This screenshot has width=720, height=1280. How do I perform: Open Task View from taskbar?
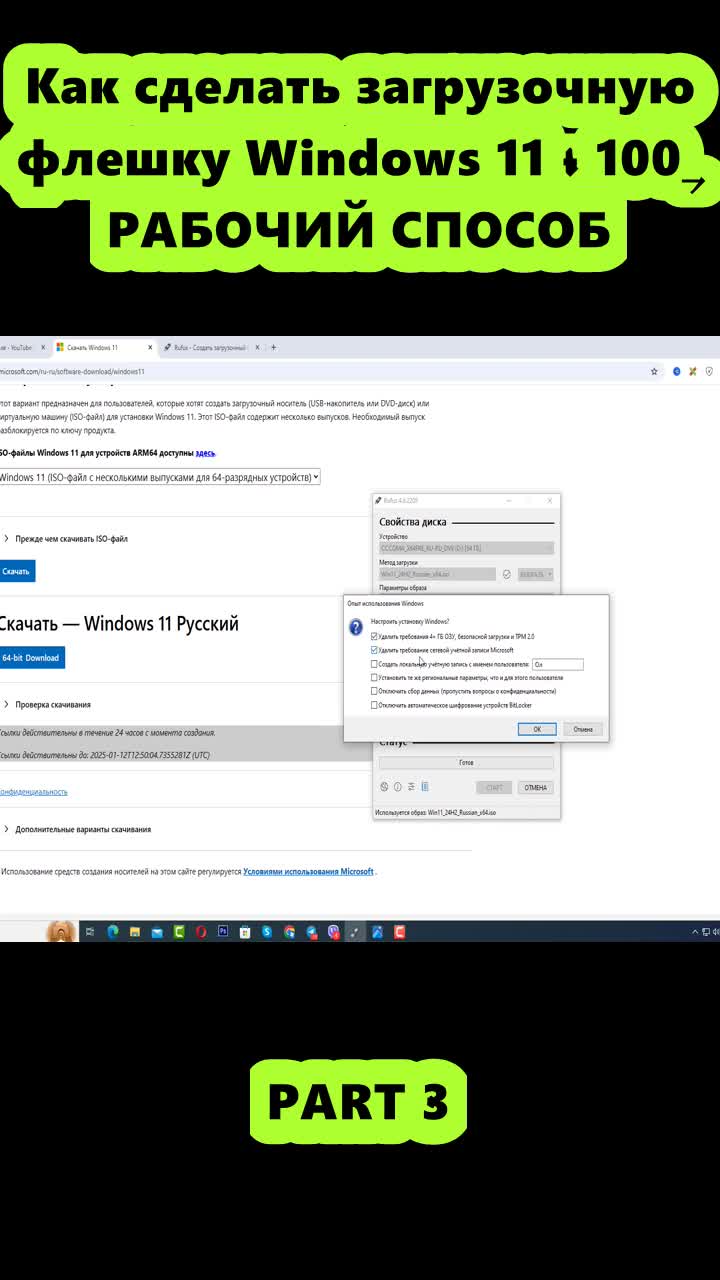click(90, 932)
